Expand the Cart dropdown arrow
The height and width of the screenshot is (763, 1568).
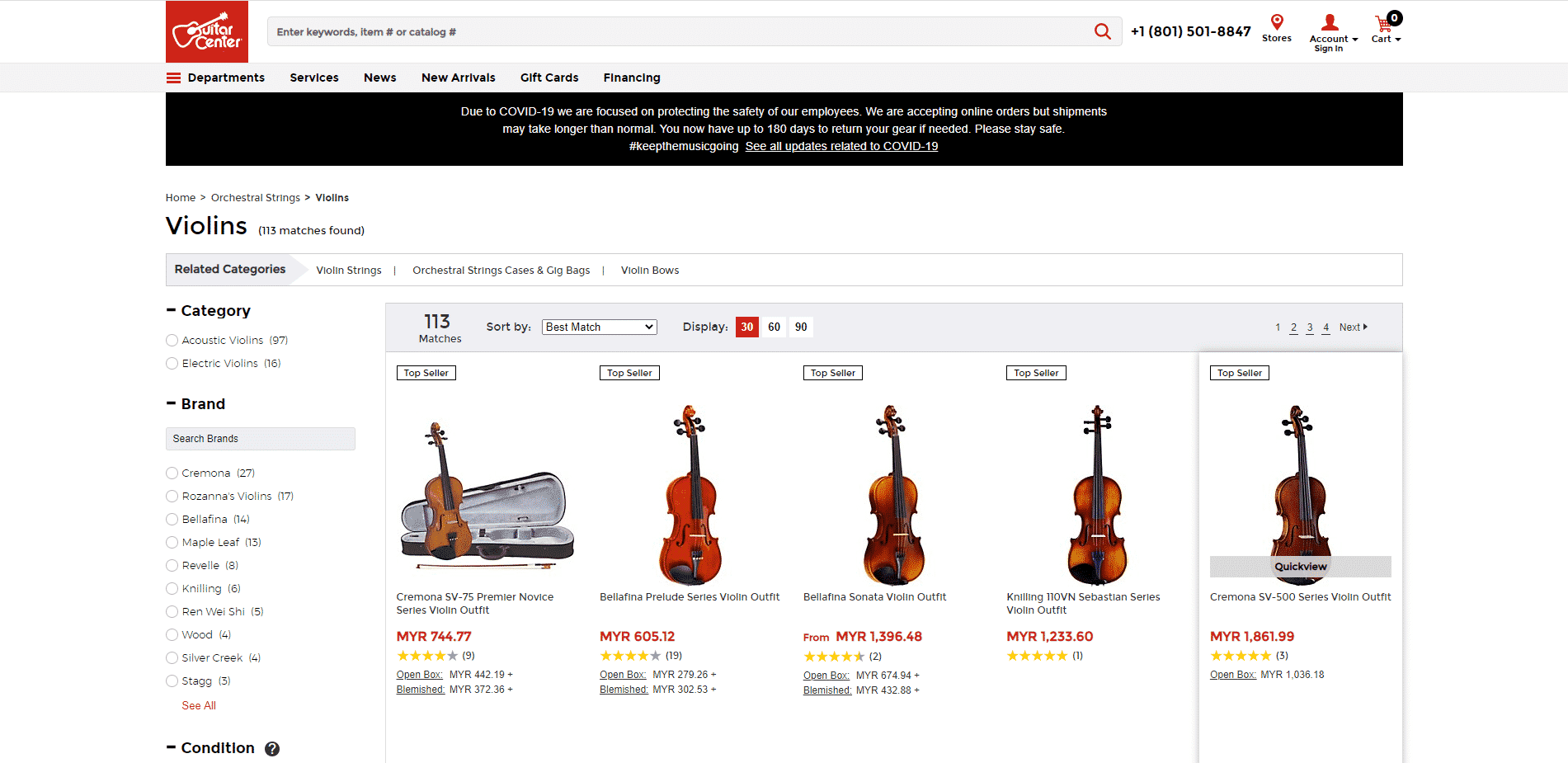point(1397,40)
